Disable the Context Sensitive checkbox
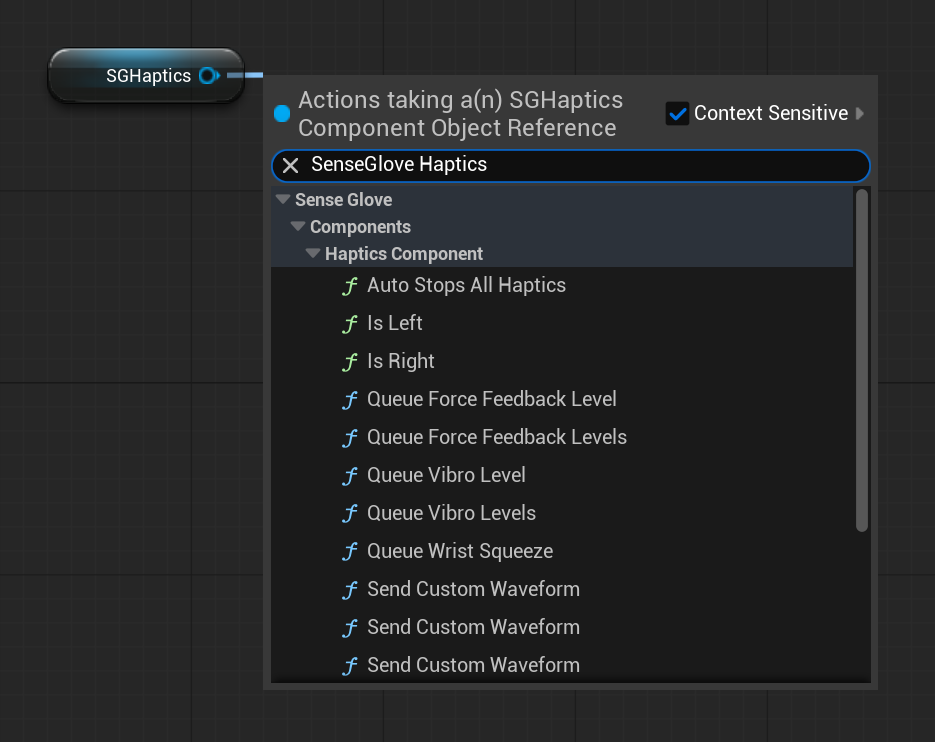 coord(677,113)
